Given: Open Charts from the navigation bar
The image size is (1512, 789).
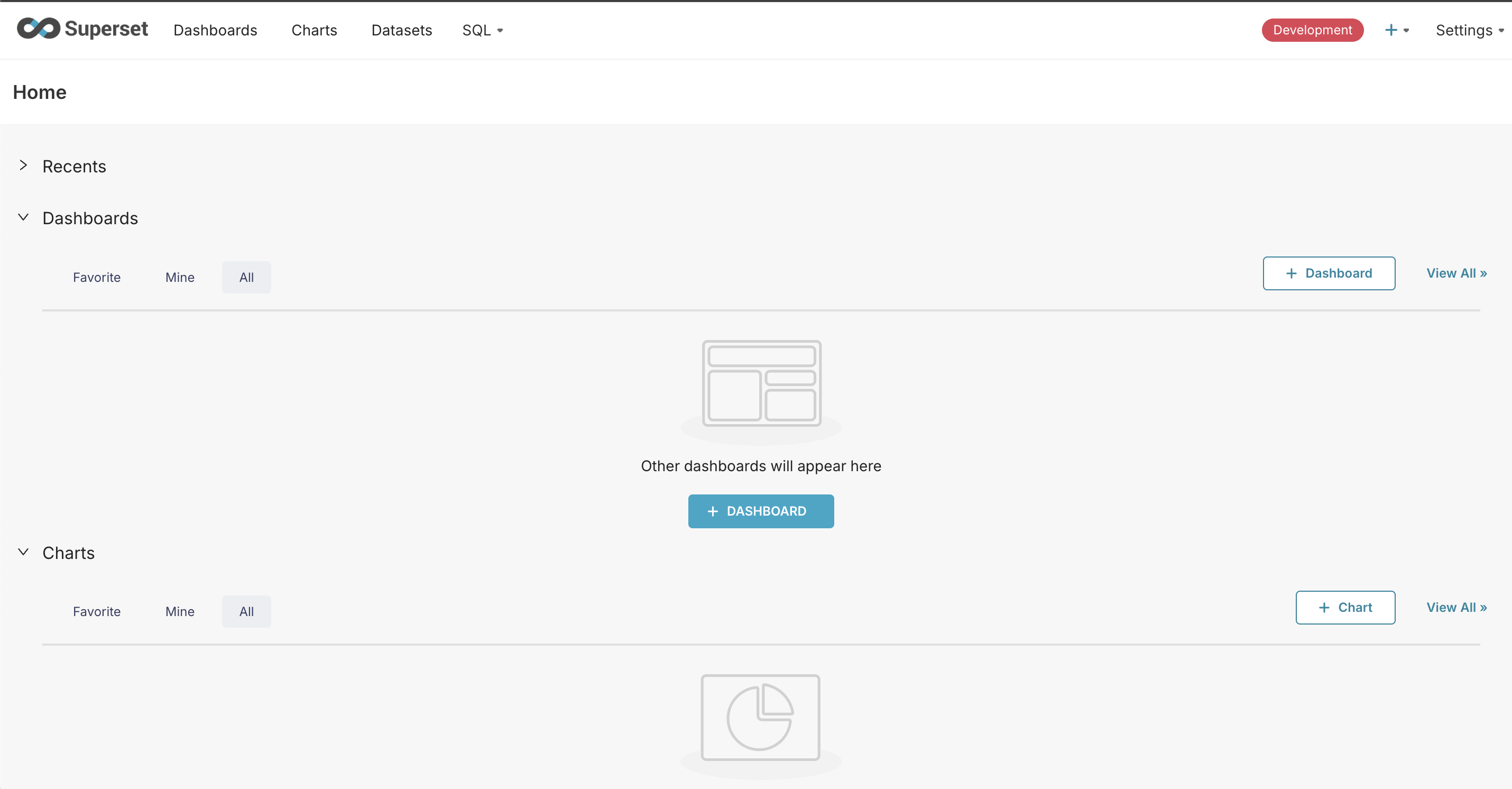Looking at the screenshot, I should click(314, 30).
